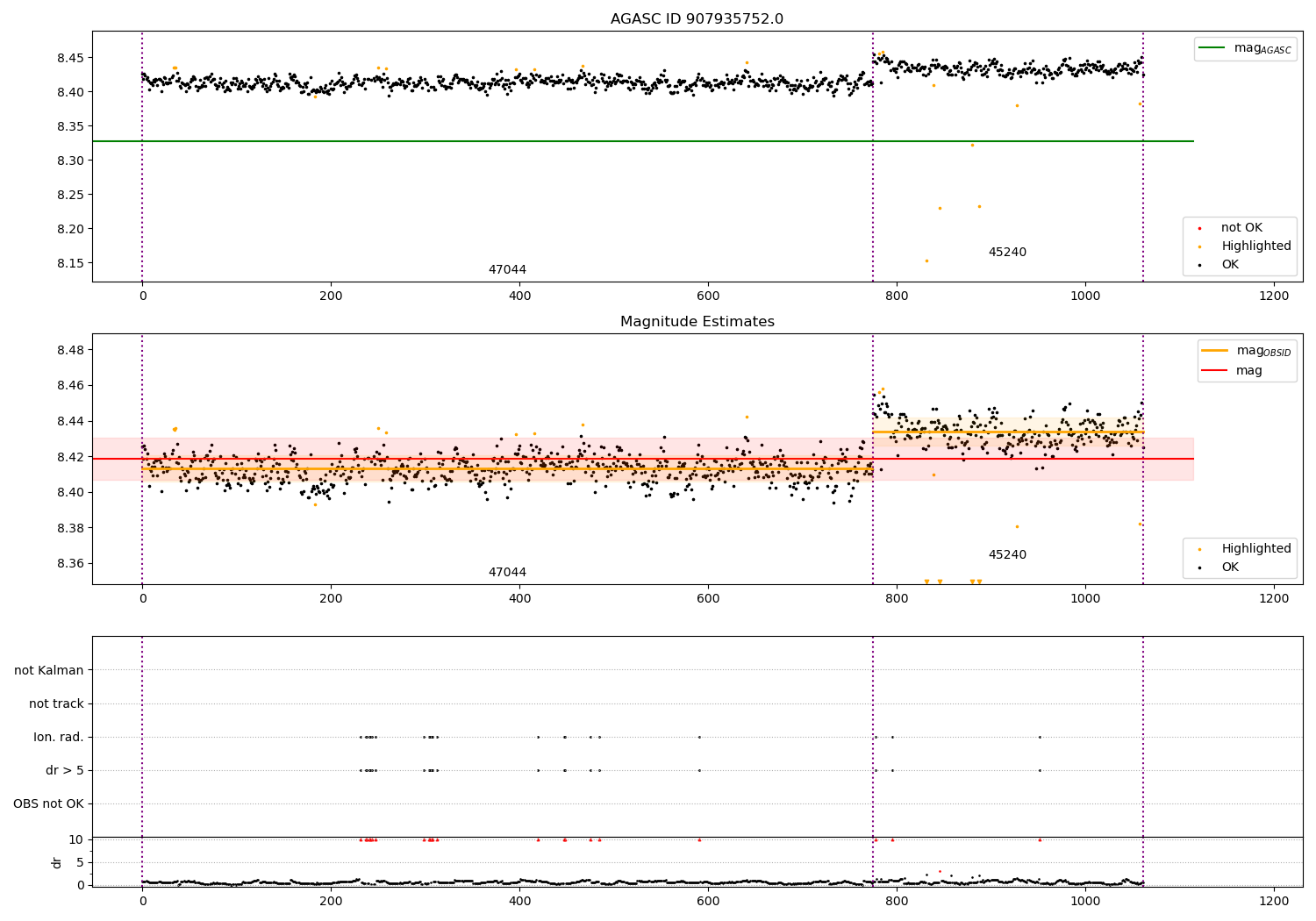The width and height of the screenshot is (1316, 921).
Task: Click the 8.36 y-tick in Magnitude Estimates
Action: [x=70, y=563]
